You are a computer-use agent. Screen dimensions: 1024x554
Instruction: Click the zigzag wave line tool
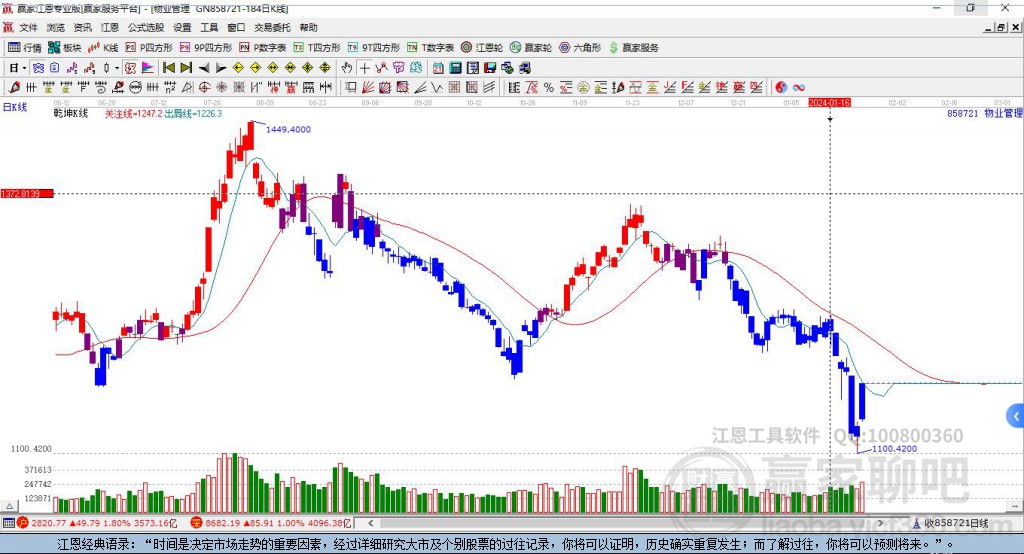(437, 88)
